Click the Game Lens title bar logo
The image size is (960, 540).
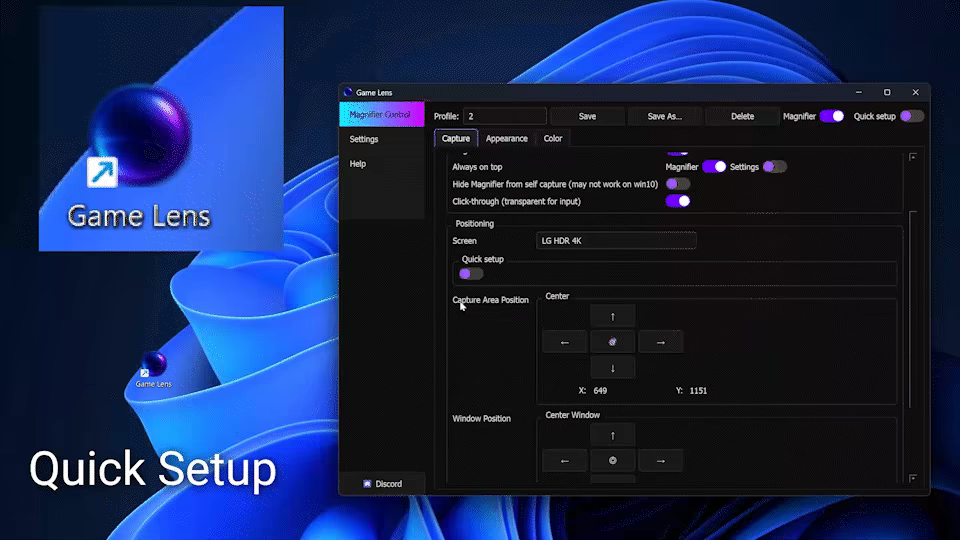pos(348,92)
